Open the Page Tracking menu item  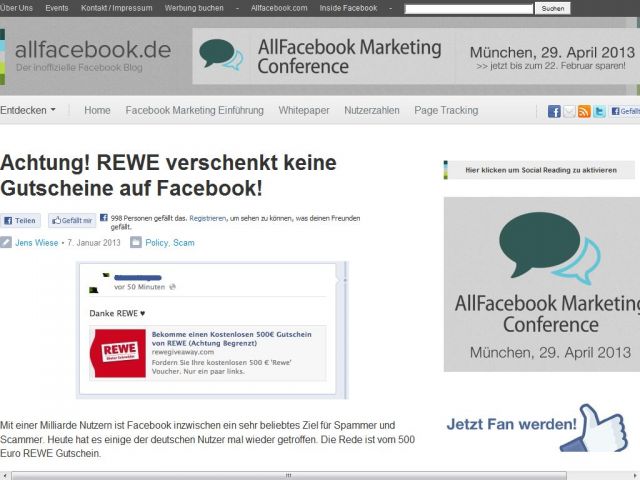click(446, 110)
